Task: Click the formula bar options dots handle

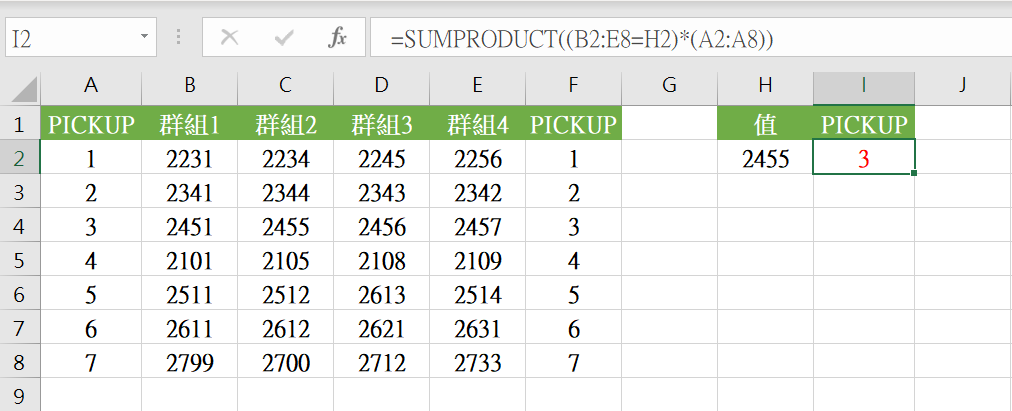Action: pyautogui.click(x=180, y=38)
